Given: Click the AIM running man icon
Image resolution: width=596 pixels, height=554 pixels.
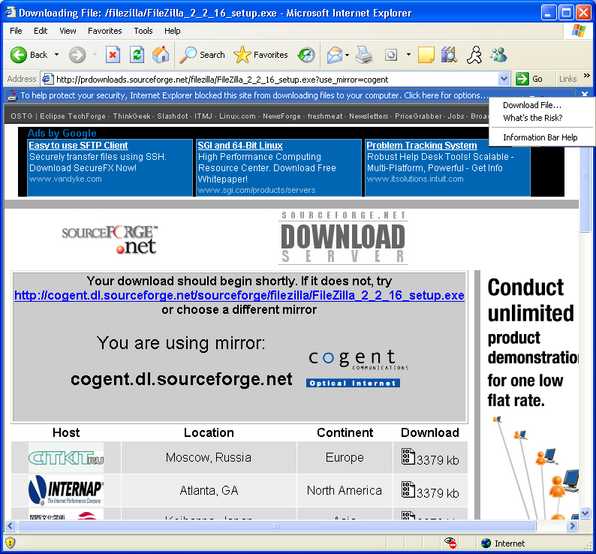Looking at the screenshot, I should [x=474, y=55].
